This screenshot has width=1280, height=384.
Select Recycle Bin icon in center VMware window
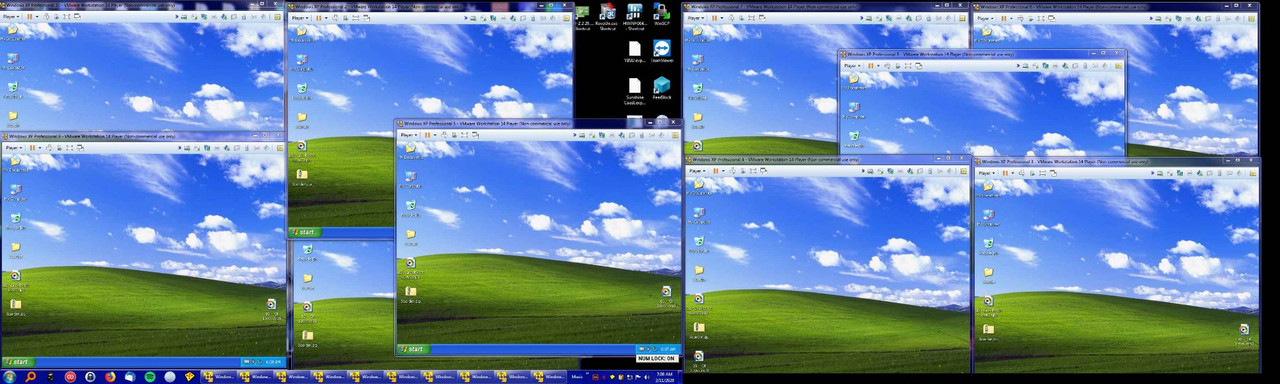coord(410,206)
